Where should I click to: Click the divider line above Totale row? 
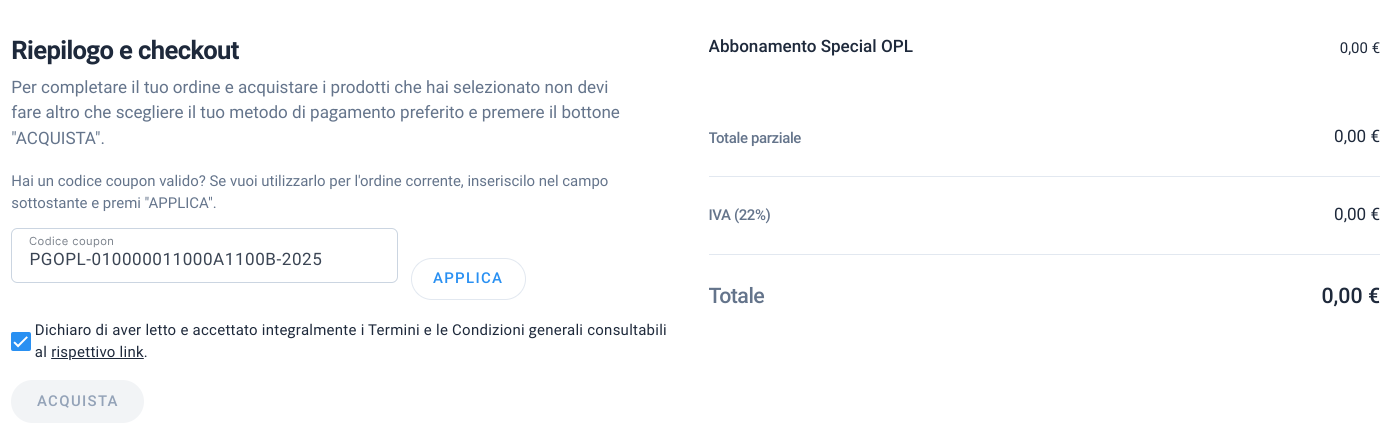point(1044,254)
